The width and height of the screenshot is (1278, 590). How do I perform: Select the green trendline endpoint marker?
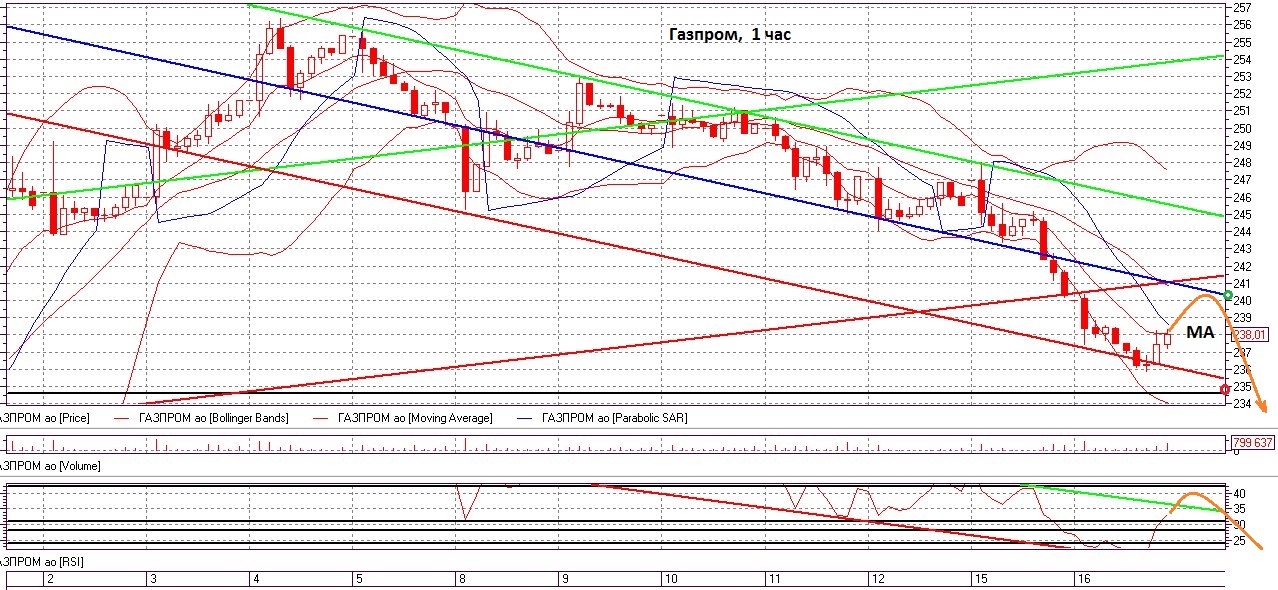pyautogui.click(x=1227, y=296)
